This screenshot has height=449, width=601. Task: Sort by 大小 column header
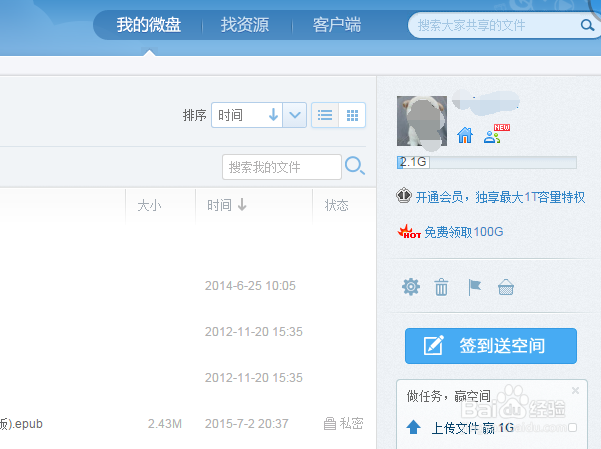pos(149,206)
